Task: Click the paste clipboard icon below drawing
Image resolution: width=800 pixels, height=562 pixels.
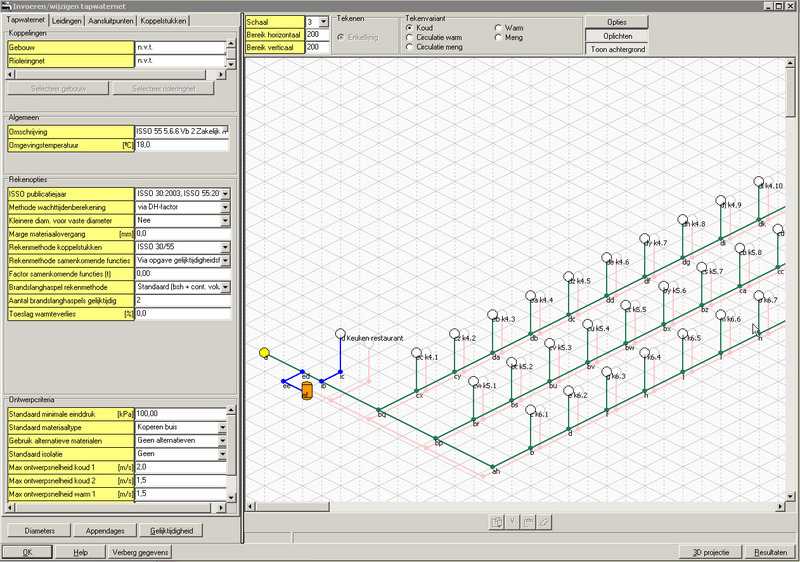Action: click(x=529, y=522)
